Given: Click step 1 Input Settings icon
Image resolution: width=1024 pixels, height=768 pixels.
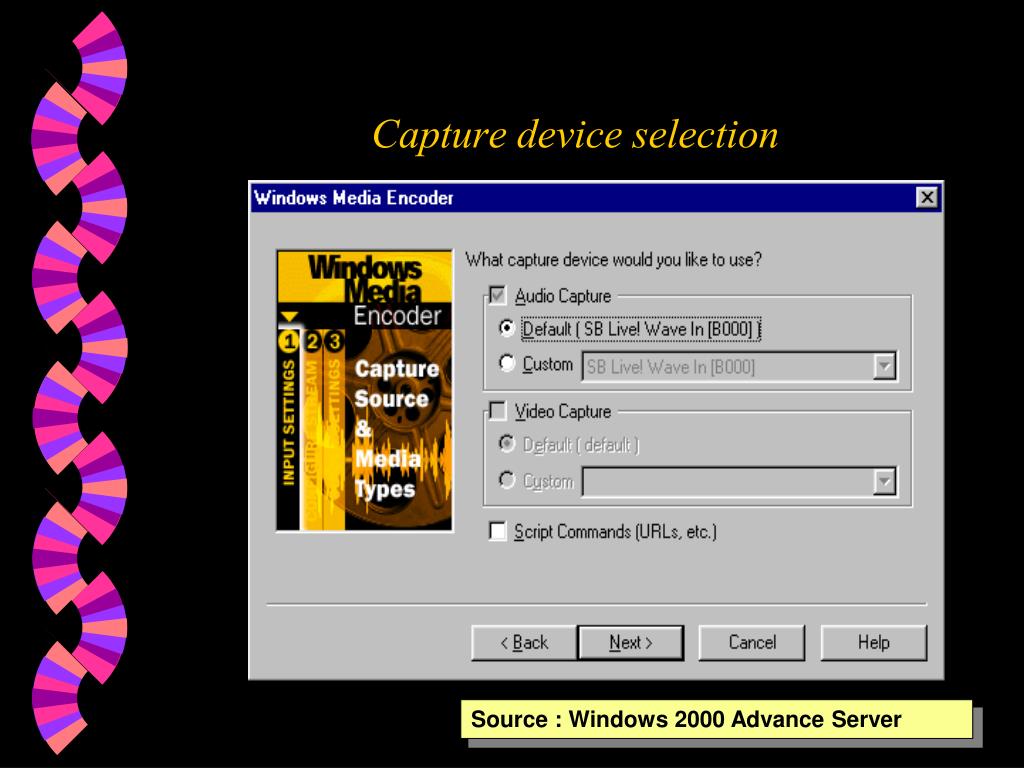Looking at the screenshot, I should (288, 341).
